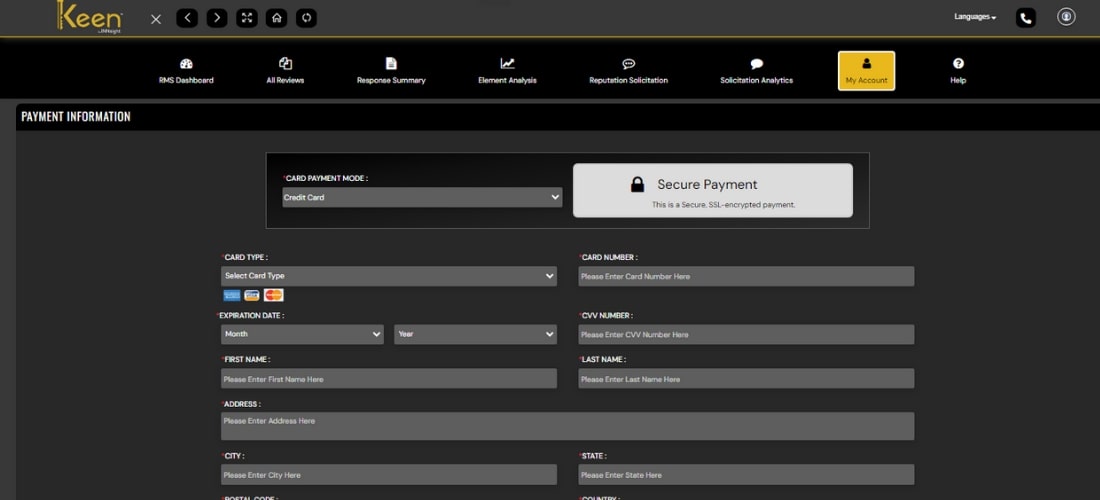Image resolution: width=1100 pixels, height=500 pixels.
Task: Go to home via the house icon
Action: [x=277, y=18]
